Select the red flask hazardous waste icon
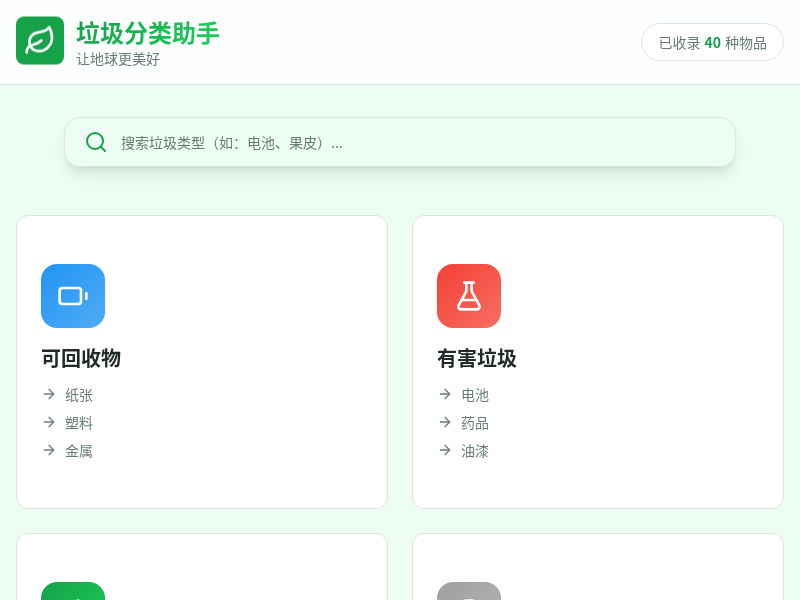800x600 pixels. (468, 296)
